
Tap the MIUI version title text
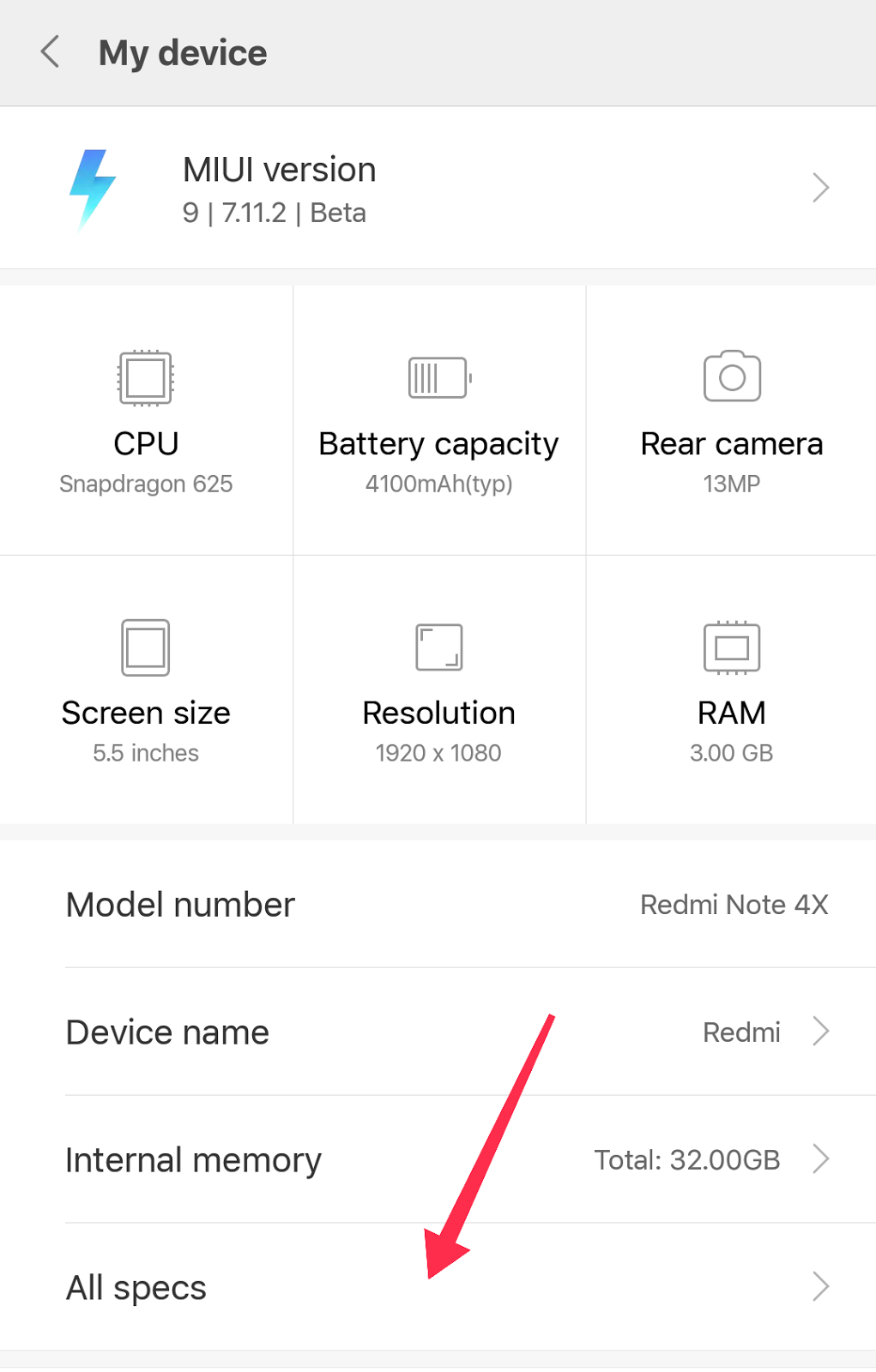pos(280,170)
